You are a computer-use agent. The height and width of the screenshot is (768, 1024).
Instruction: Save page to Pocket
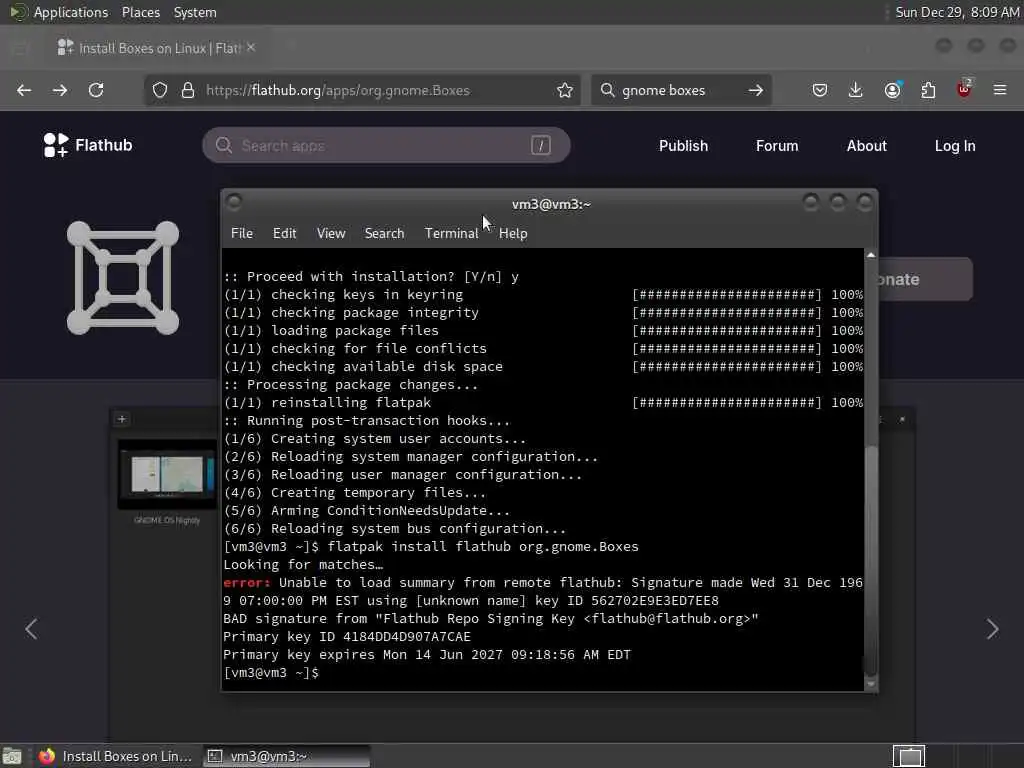coord(820,90)
